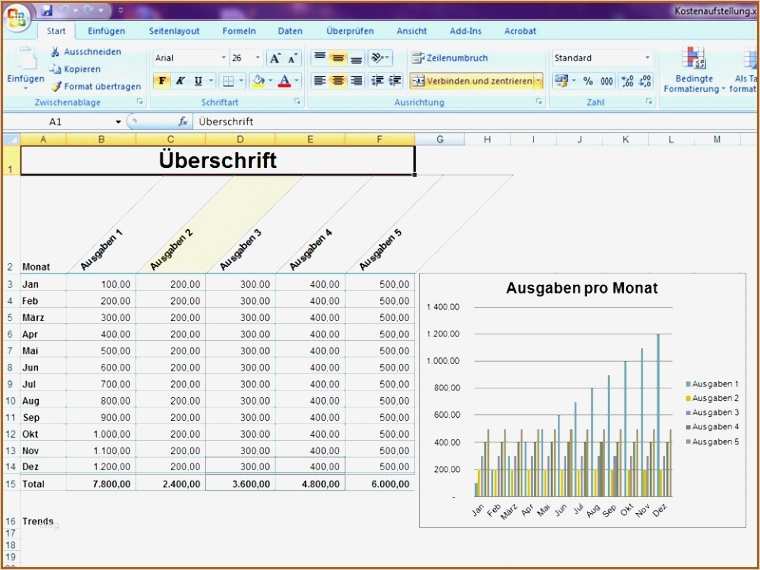This screenshot has height=570, width=760.
Task: Open the font size dropdown
Action: (257, 58)
